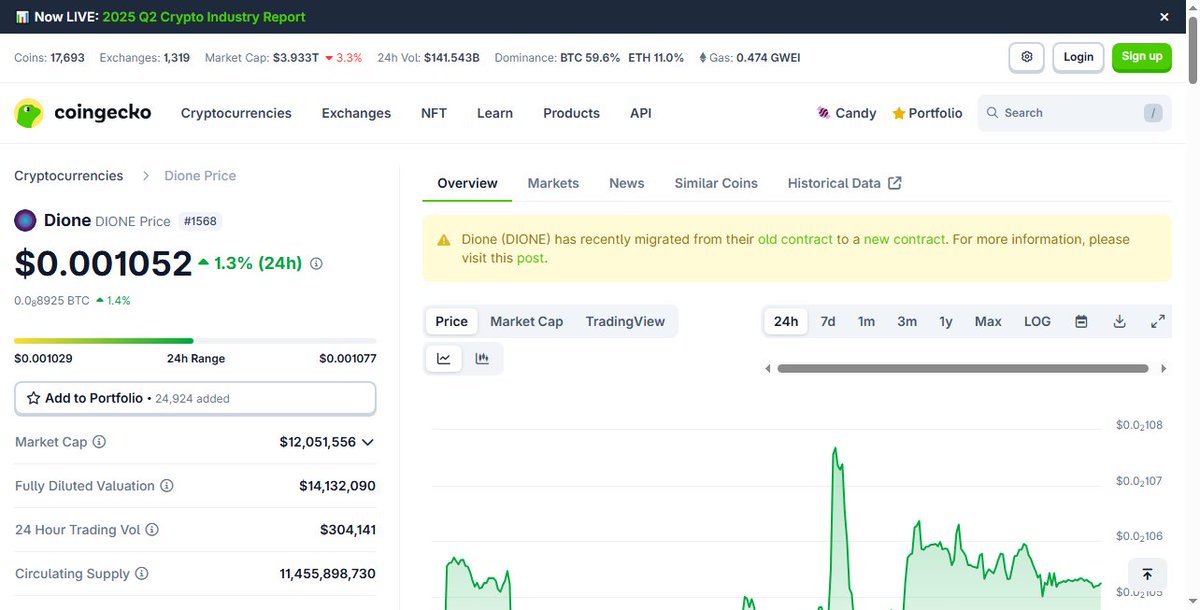Show Circulating Supply info tooltip

point(142,574)
